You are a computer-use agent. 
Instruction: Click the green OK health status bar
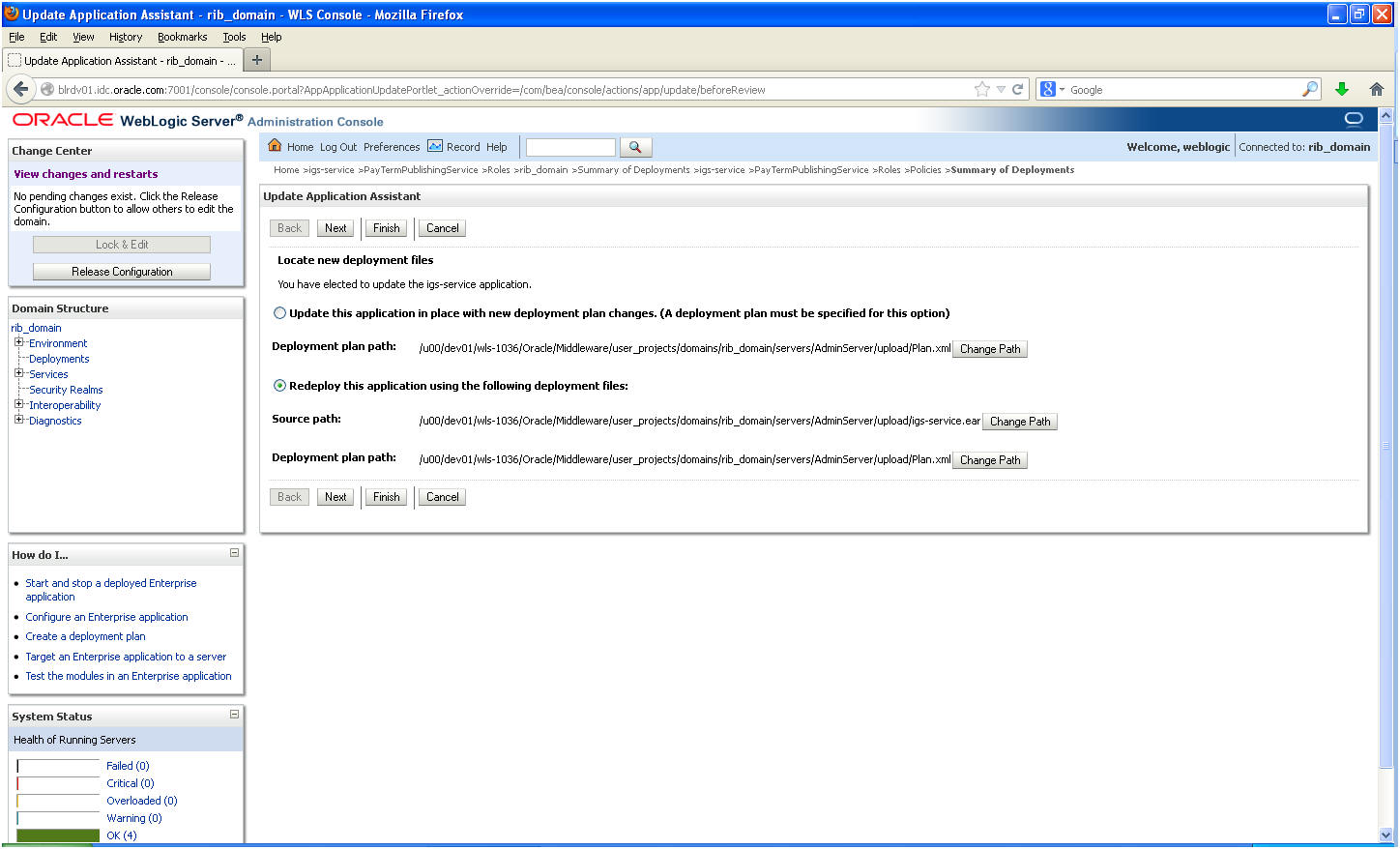(x=58, y=835)
